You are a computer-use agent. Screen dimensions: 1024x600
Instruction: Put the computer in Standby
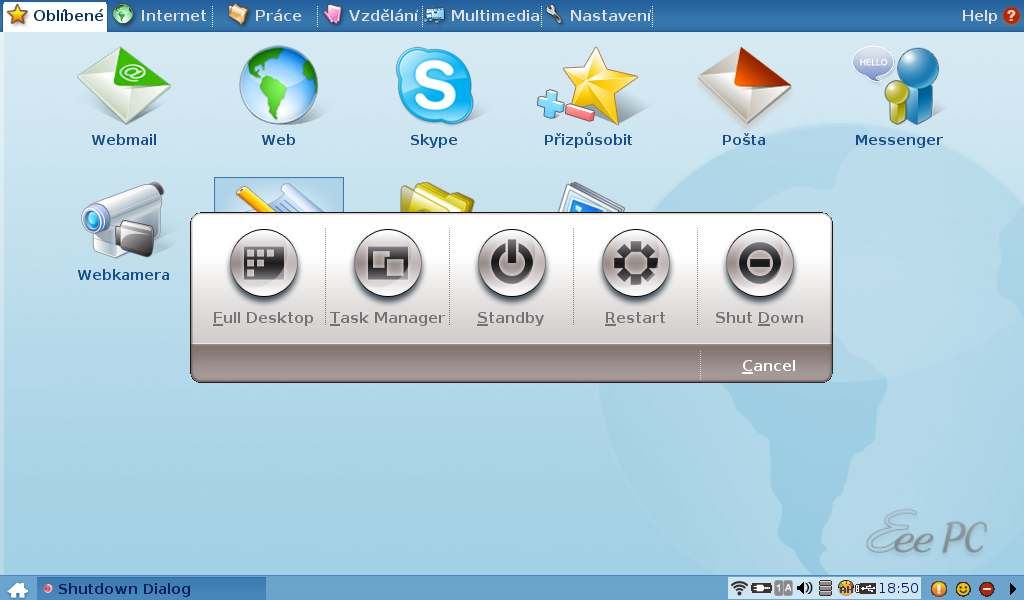tap(511, 264)
